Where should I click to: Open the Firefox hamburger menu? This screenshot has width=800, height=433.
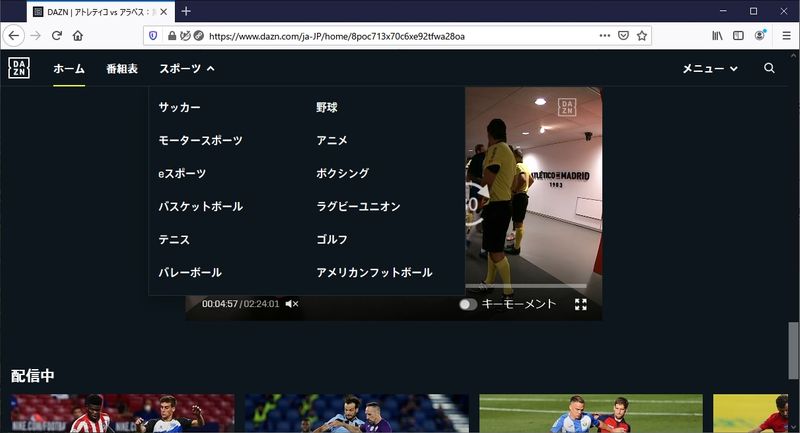click(x=786, y=35)
